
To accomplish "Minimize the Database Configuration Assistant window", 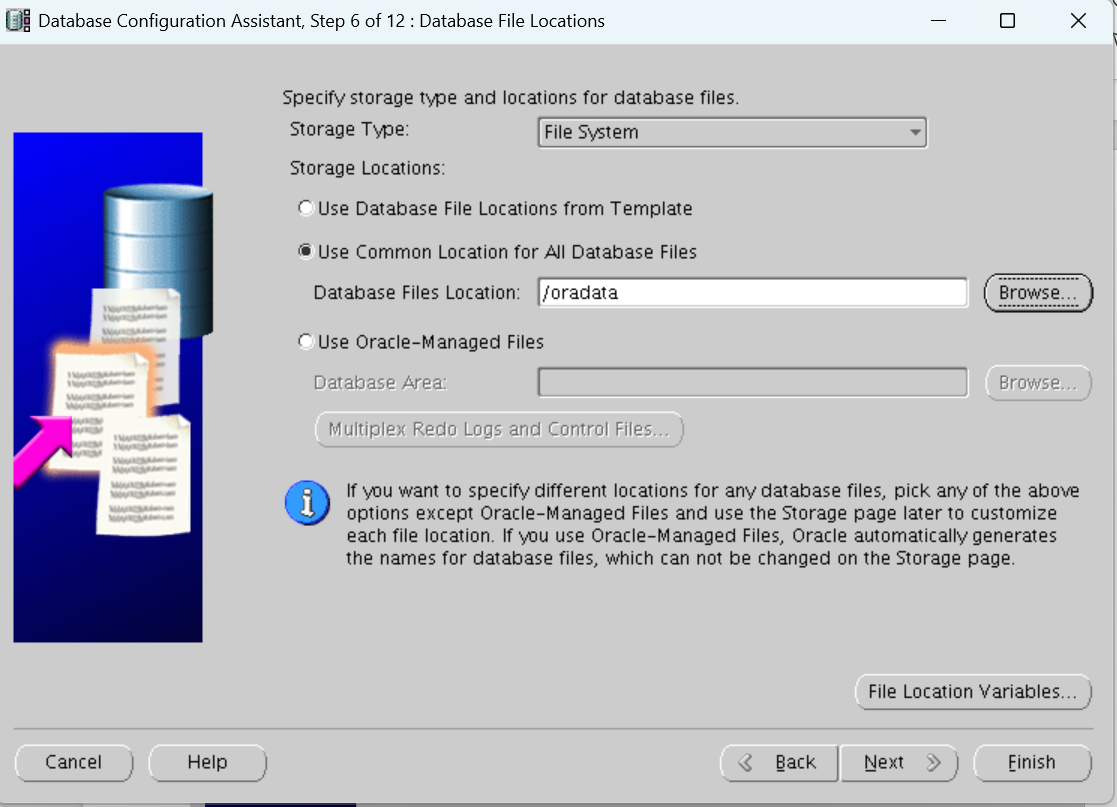I will (938, 20).
